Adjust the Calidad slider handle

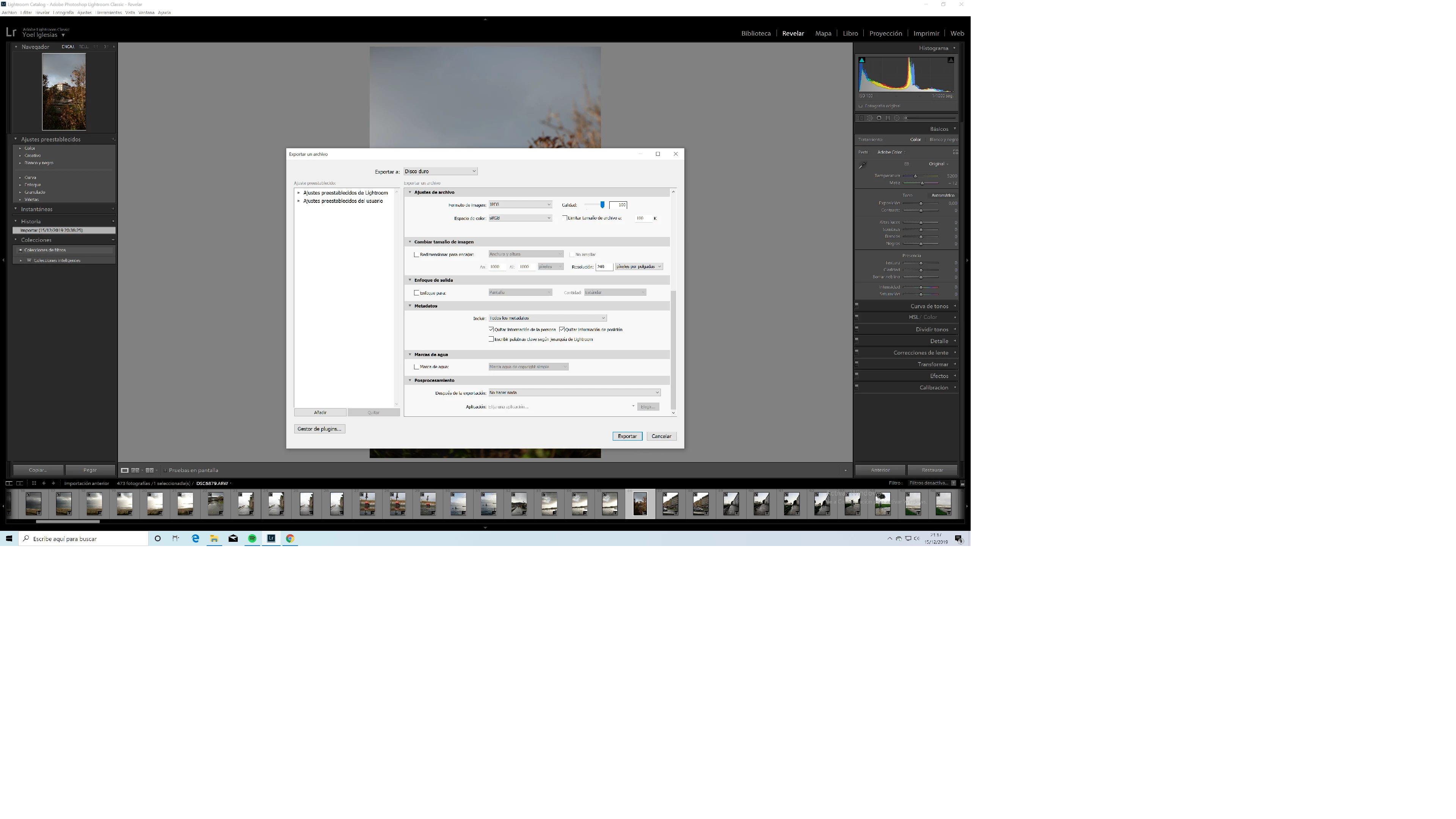coord(602,205)
